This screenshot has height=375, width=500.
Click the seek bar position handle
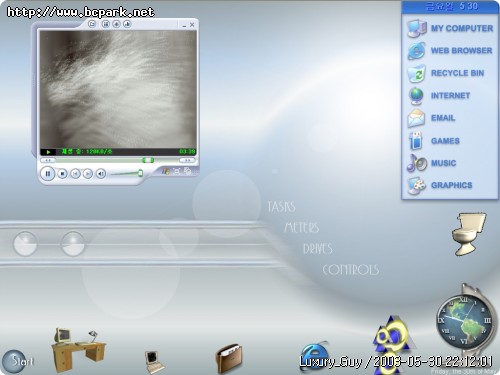[x=148, y=160]
